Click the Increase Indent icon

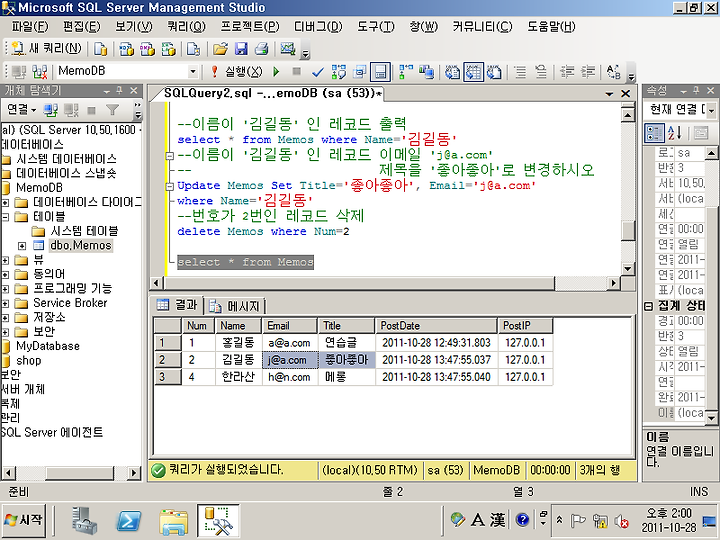point(588,72)
